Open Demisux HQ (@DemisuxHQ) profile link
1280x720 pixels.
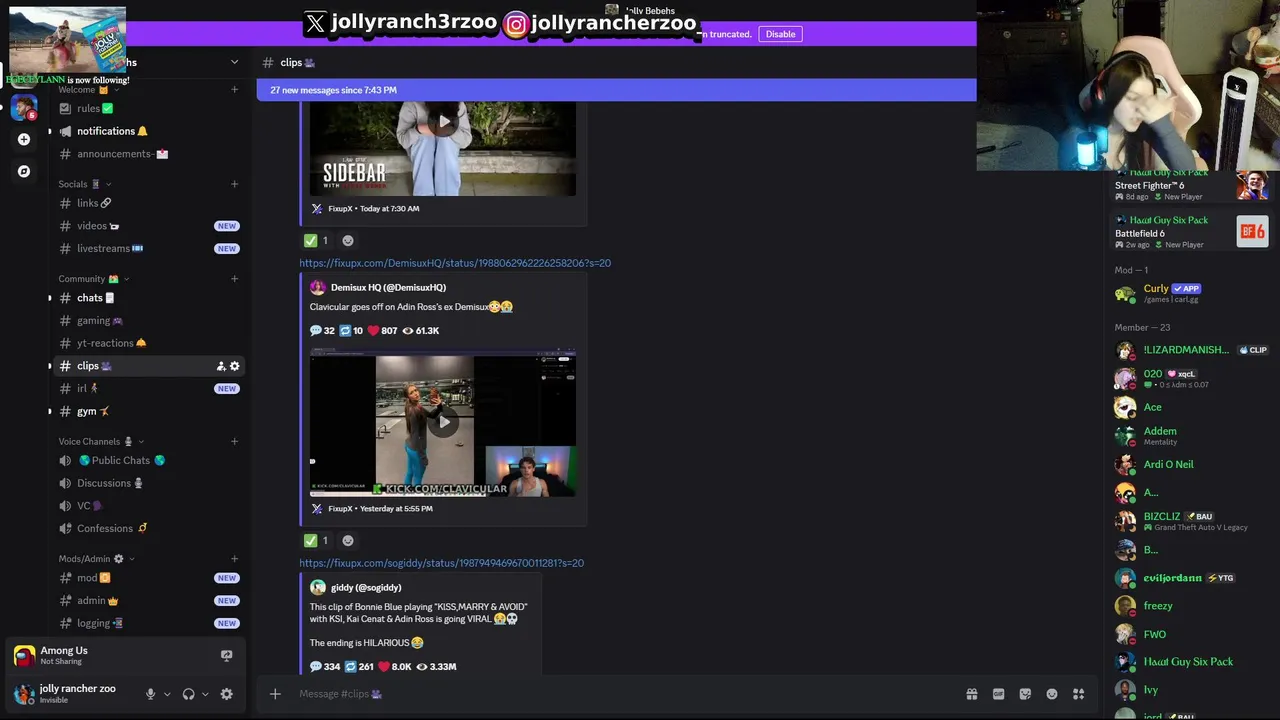(x=388, y=287)
